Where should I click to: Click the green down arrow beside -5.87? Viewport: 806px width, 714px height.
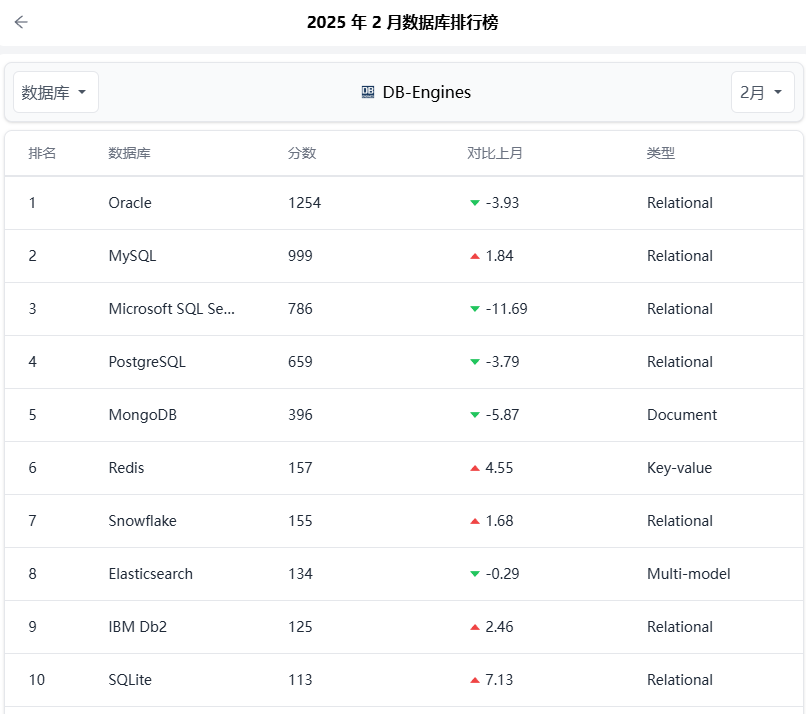pos(475,415)
